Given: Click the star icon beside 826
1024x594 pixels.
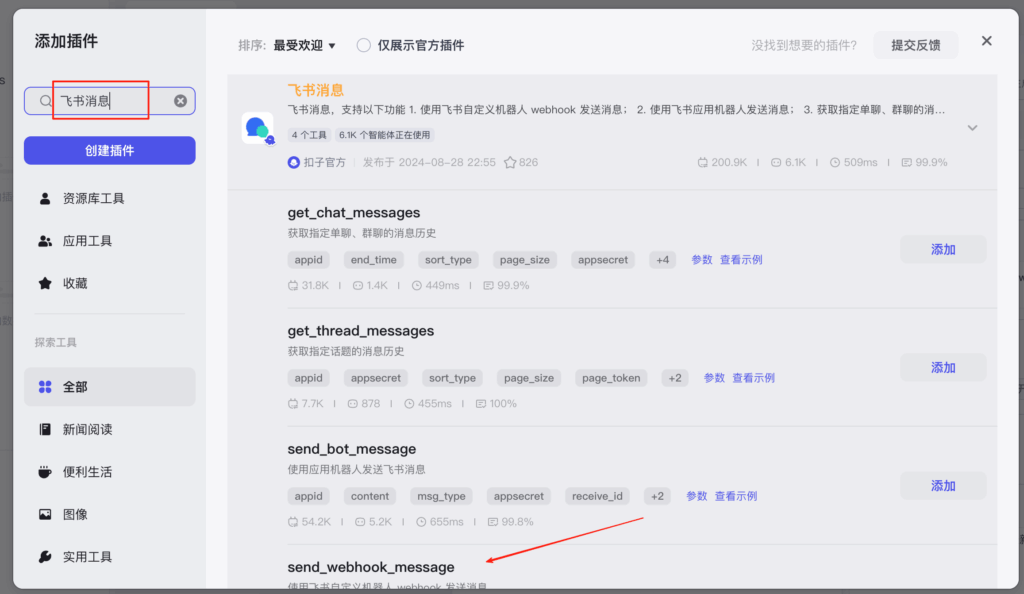Looking at the screenshot, I should click(510, 163).
